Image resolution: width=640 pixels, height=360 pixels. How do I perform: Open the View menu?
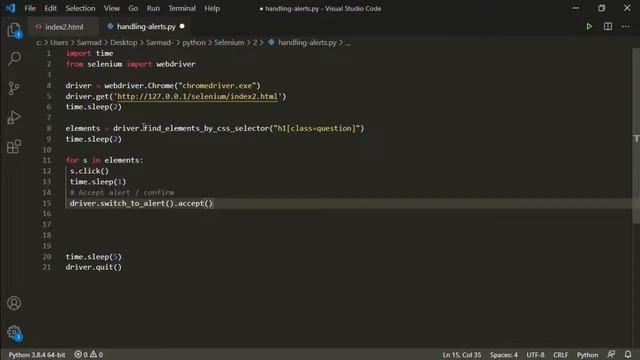[x=111, y=8]
